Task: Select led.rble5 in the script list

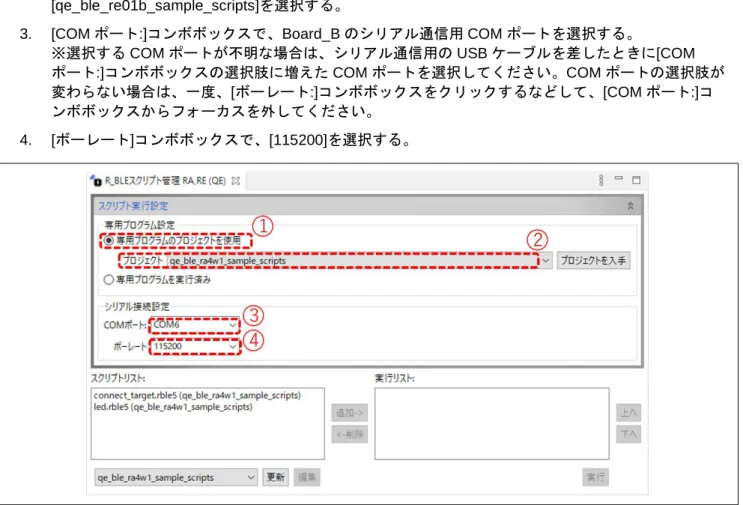Action: click(x=173, y=407)
